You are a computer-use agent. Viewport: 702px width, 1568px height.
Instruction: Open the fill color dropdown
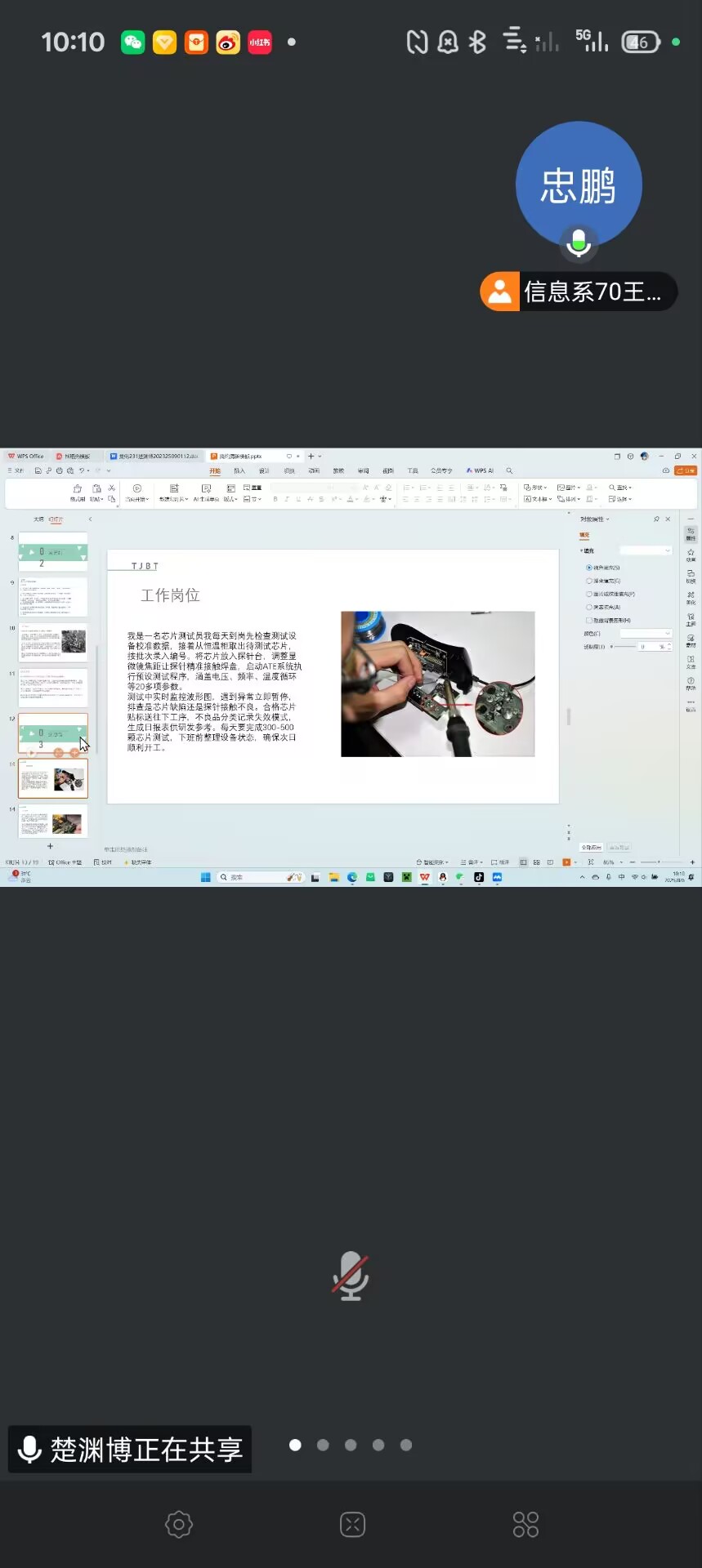click(x=646, y=634)
